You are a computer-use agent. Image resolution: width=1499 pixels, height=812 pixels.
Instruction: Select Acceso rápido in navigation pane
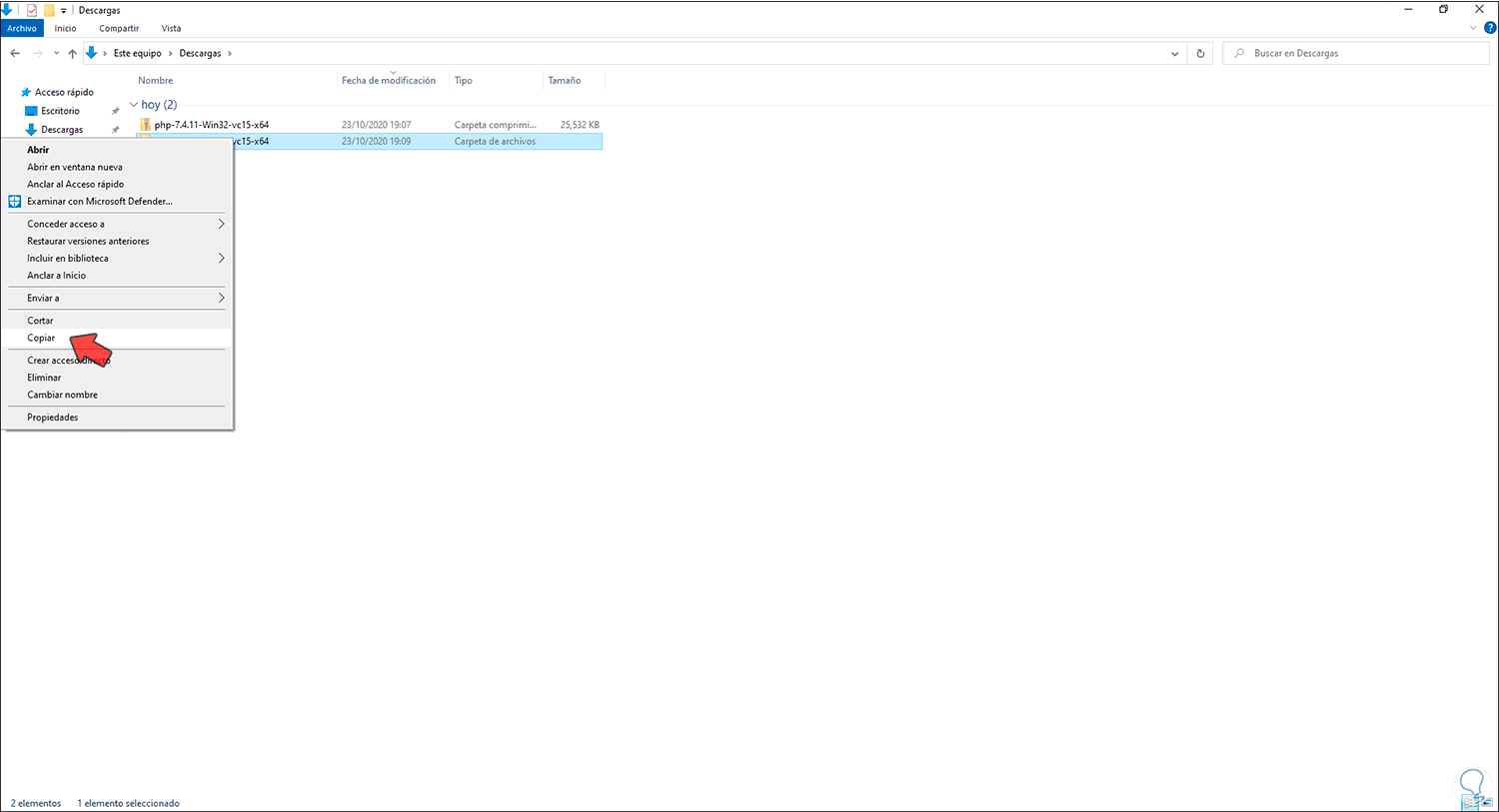[64, 92]
